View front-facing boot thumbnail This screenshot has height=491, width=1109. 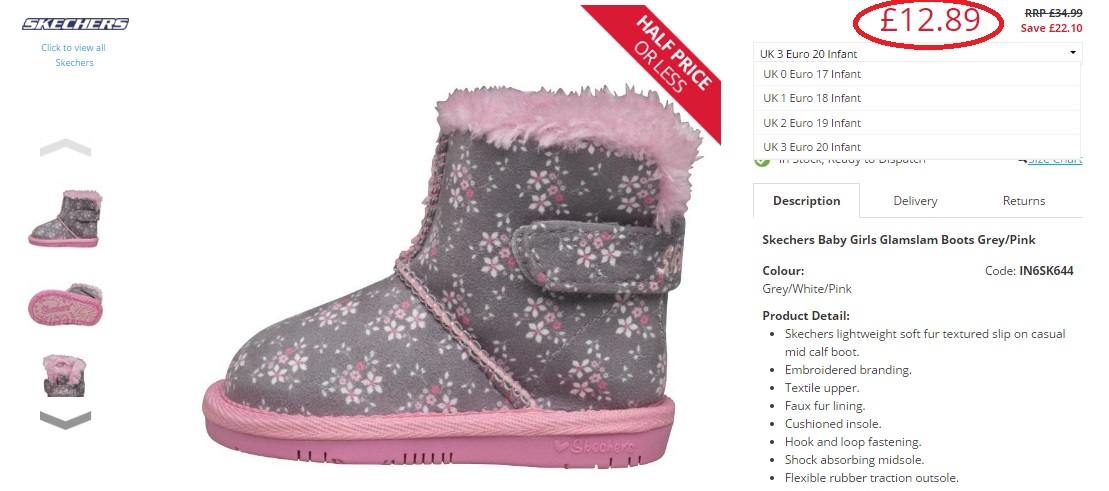click(64, 375)
